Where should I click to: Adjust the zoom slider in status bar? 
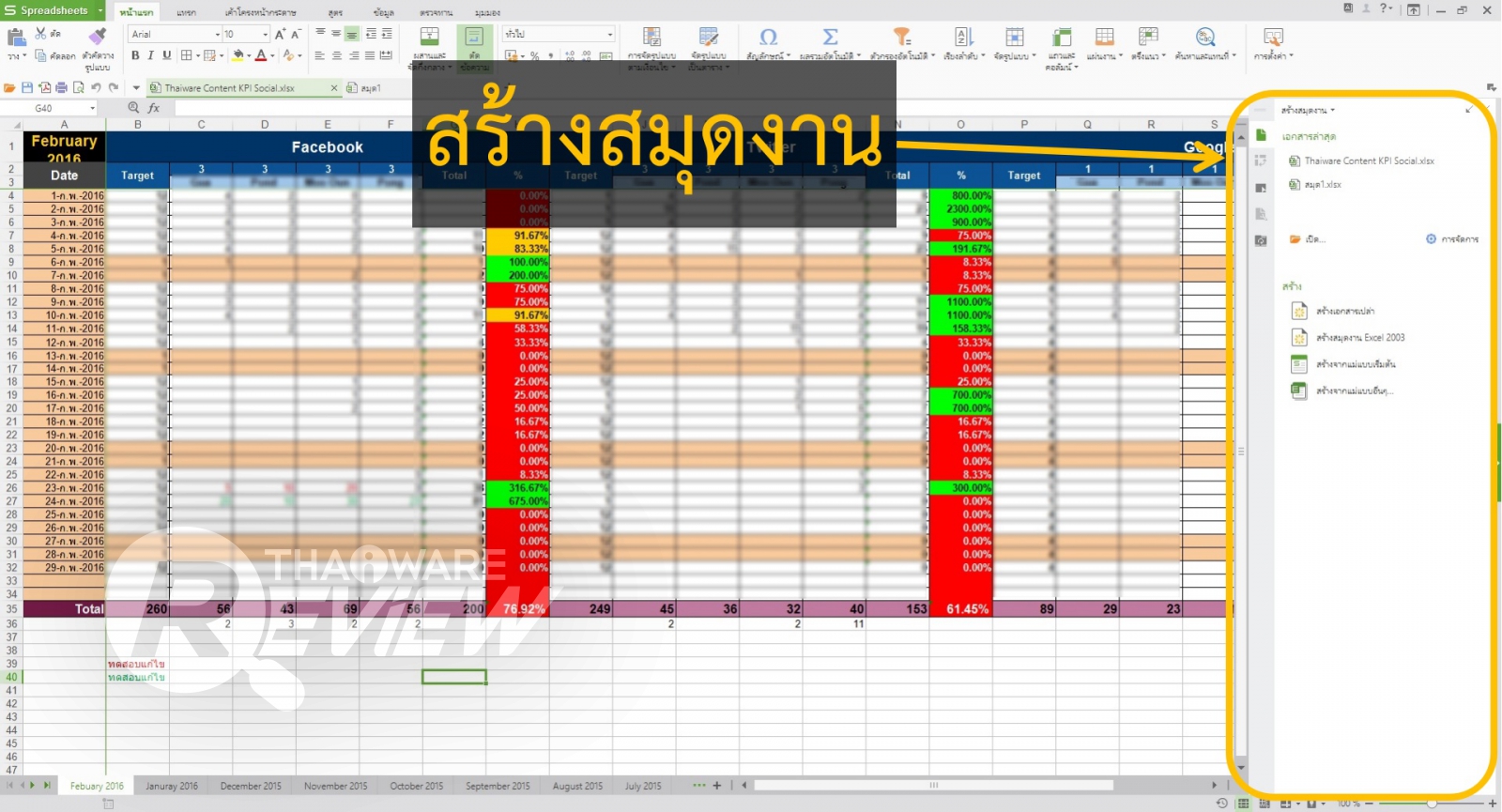point(1432,804)
